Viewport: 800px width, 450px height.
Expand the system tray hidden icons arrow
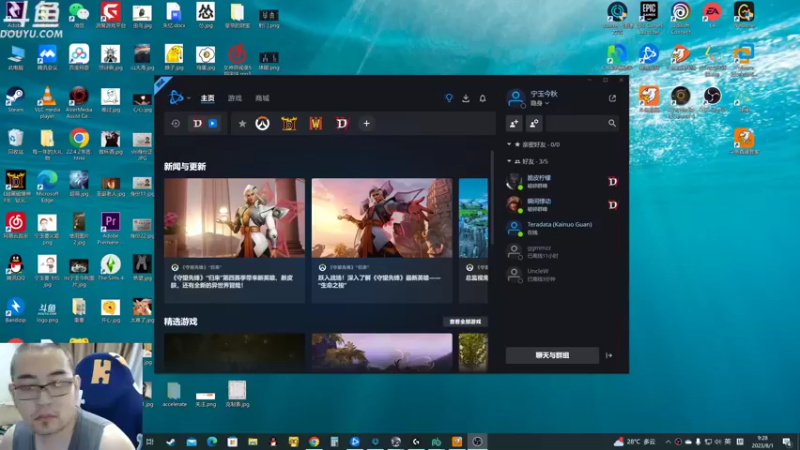click(668, 442)
